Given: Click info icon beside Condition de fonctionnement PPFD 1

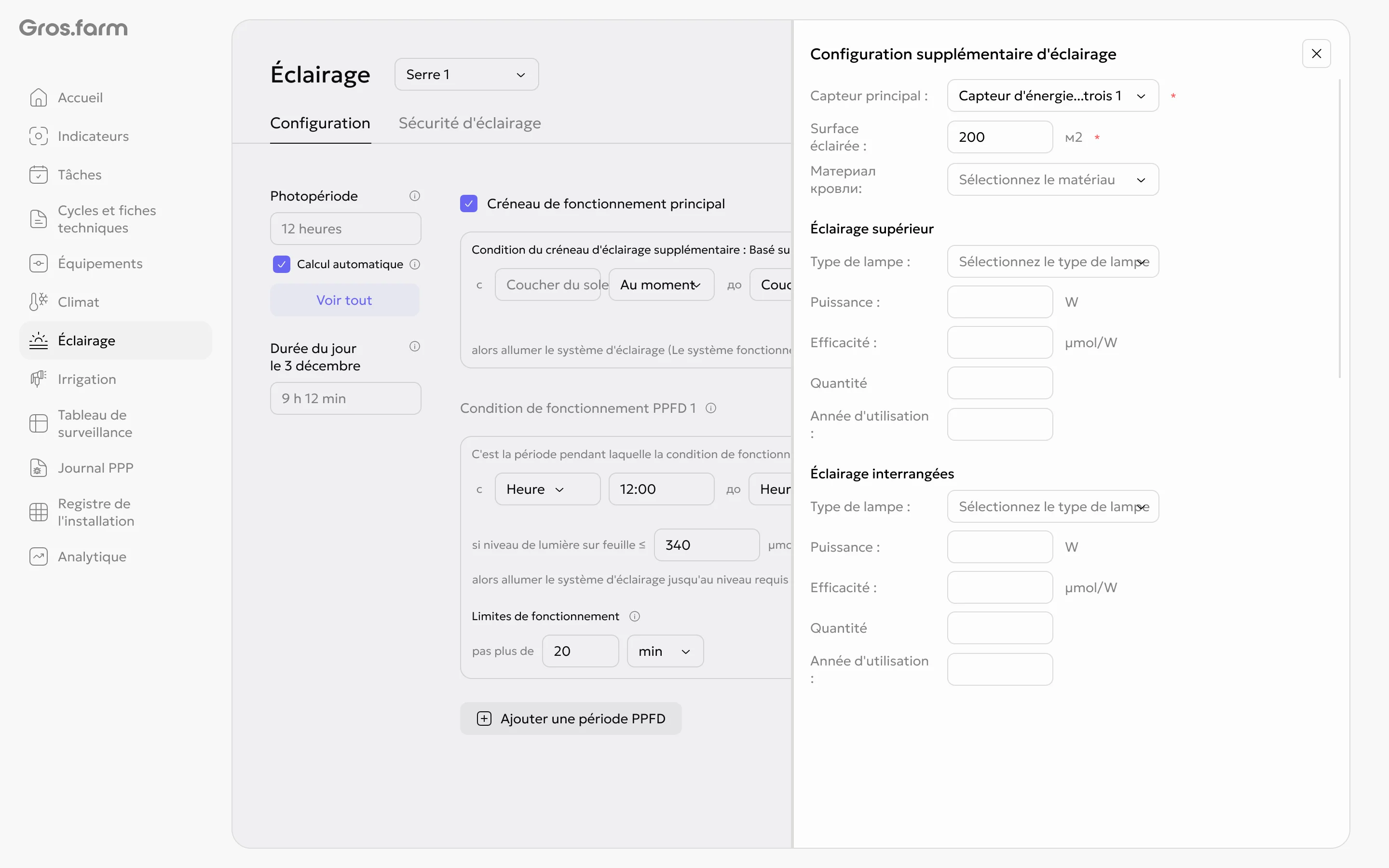Looking at the screenshot, I should tap(710, 408).
